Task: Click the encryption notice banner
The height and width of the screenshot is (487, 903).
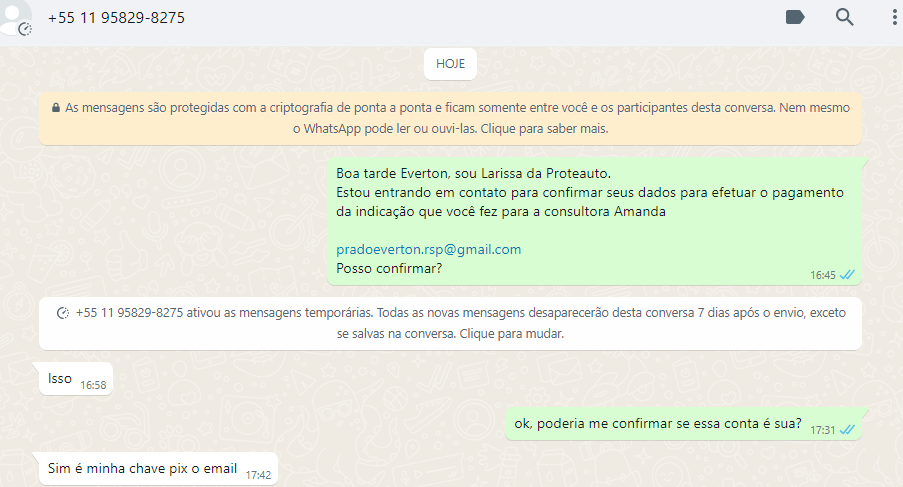Action: coord(450,118)
